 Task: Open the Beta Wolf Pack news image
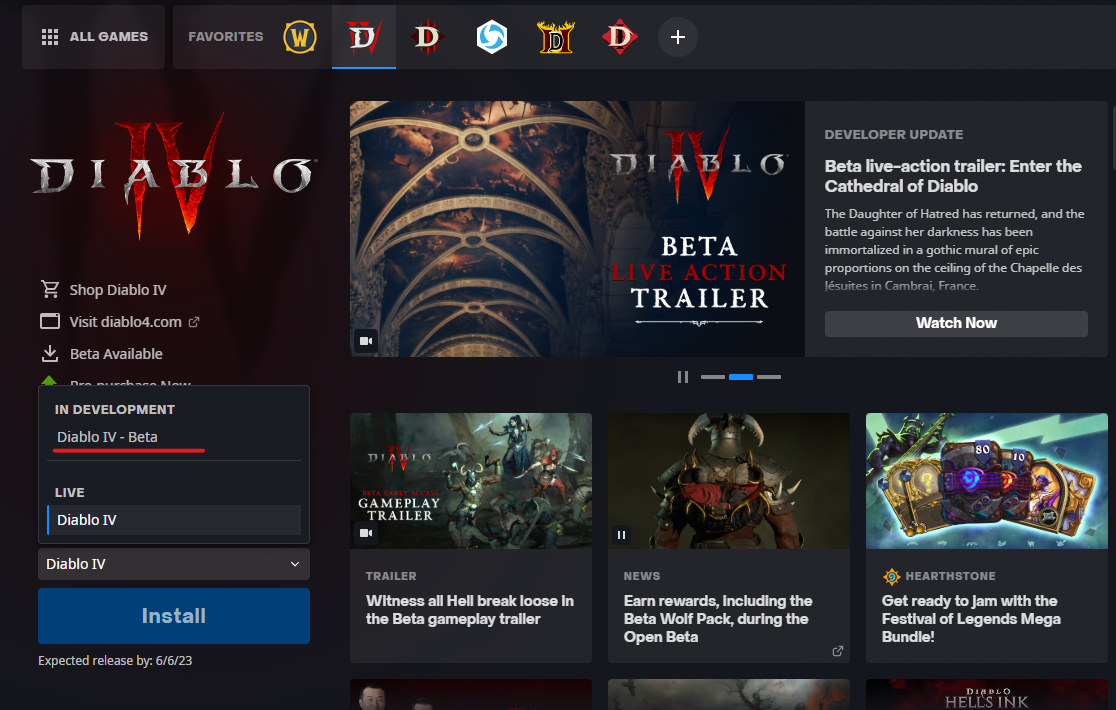point(729,481)
